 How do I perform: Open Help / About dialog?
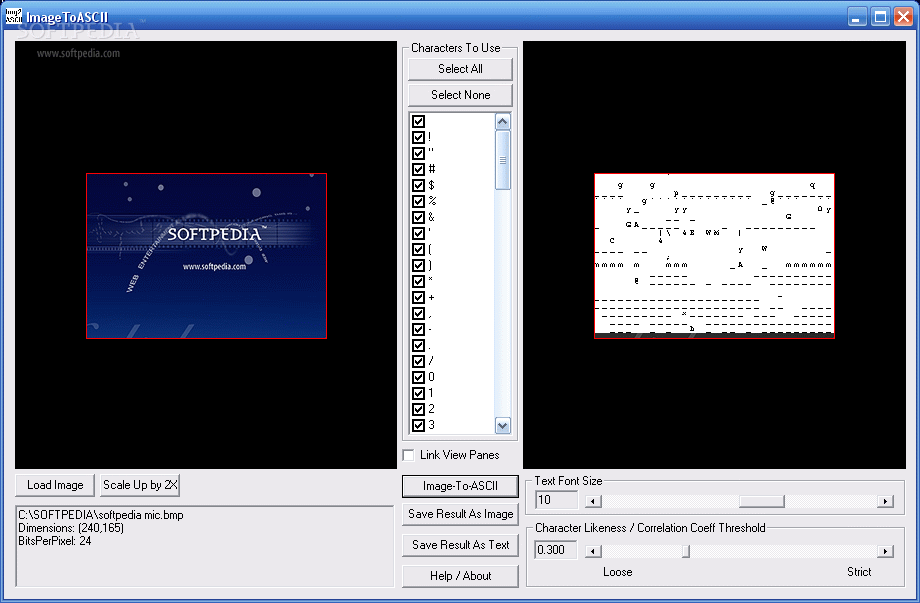[461, 576]
